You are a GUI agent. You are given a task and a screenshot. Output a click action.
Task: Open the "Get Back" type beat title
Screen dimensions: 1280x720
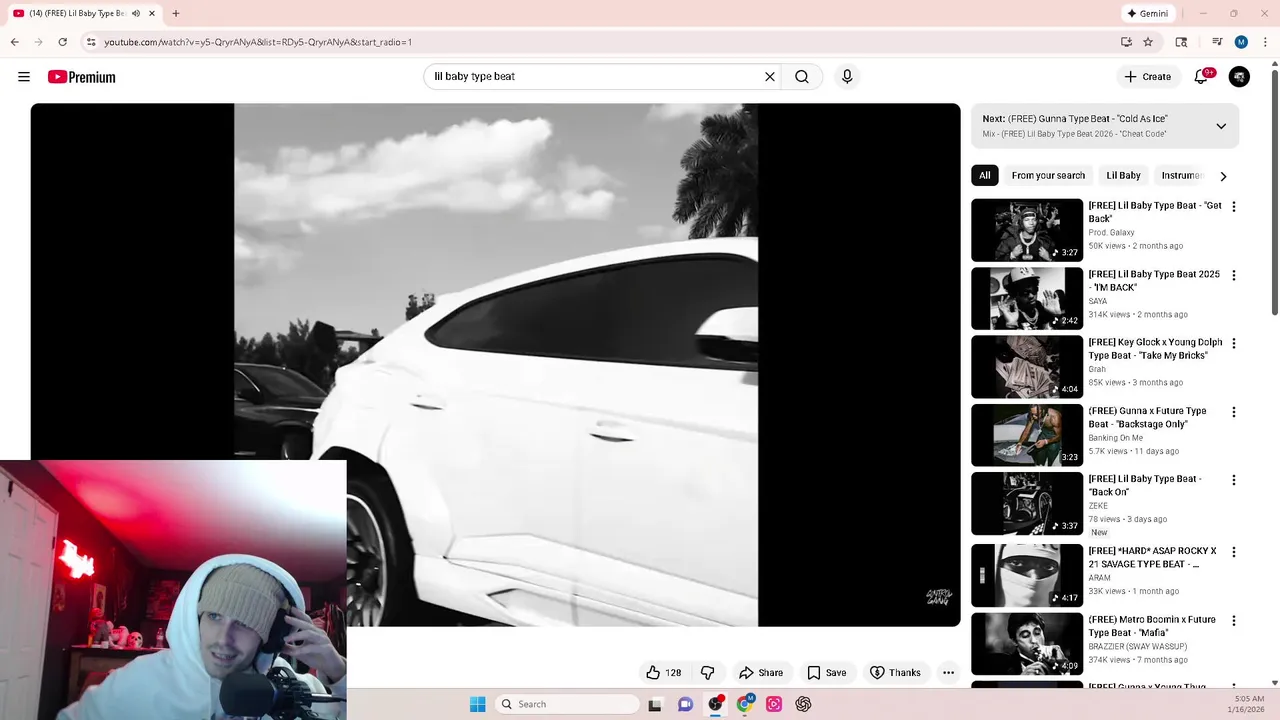pyautogui.click(x=1155, y=212)
